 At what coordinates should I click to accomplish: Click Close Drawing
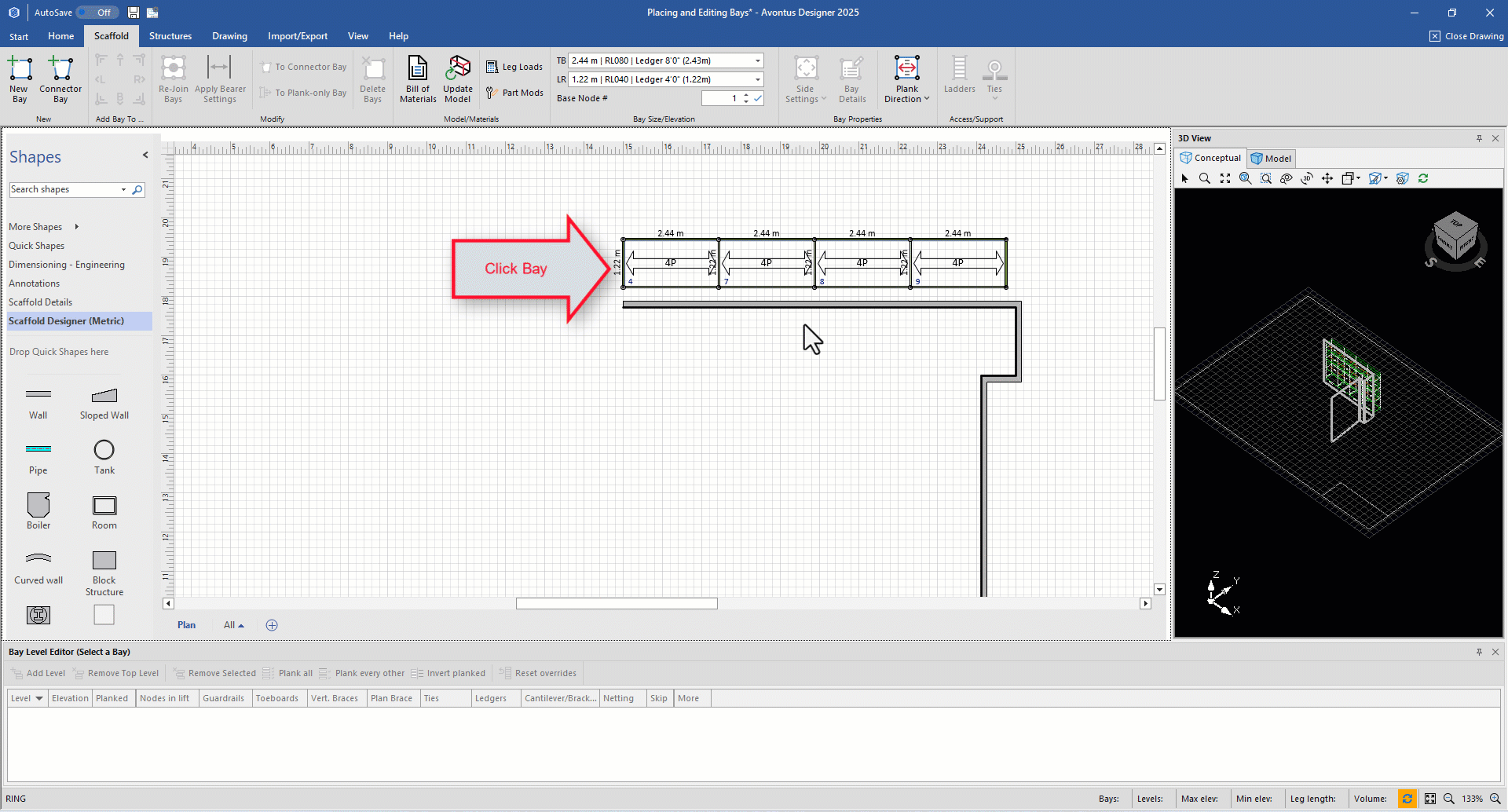coord(1466,36)
